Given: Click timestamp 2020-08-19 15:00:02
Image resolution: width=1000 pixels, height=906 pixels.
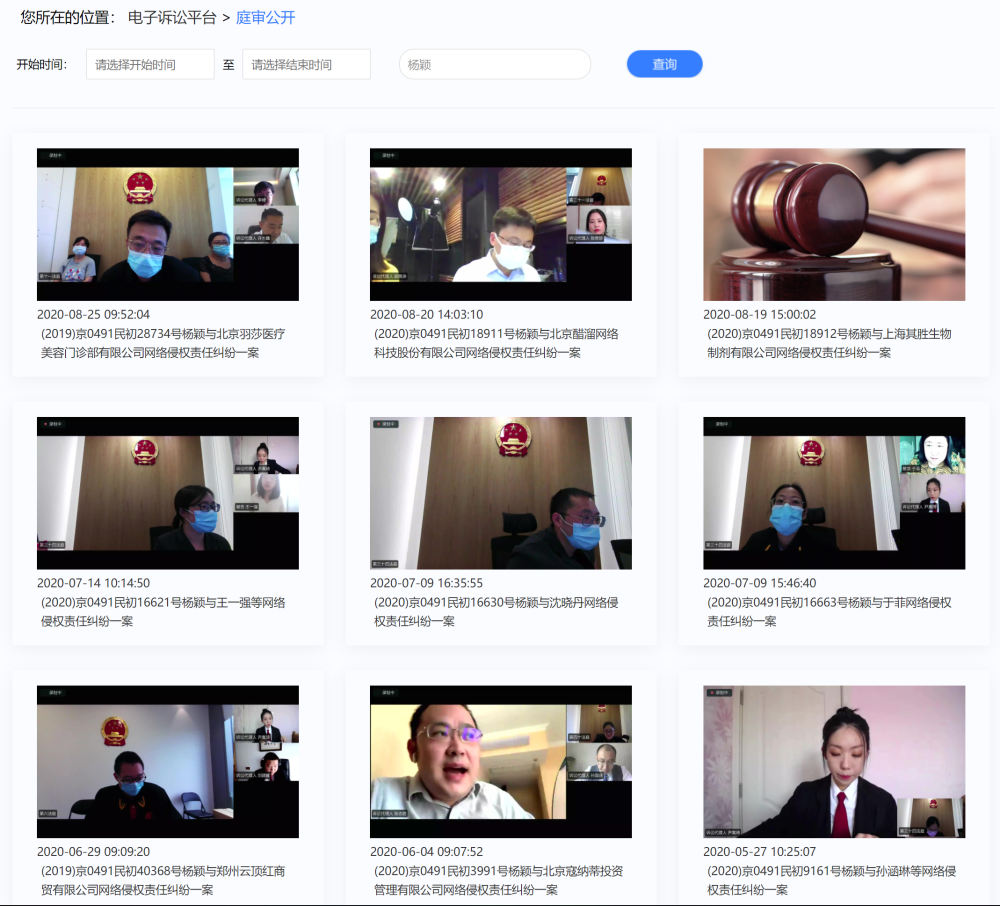Looking at the screenshot, I should coord(760,314).
